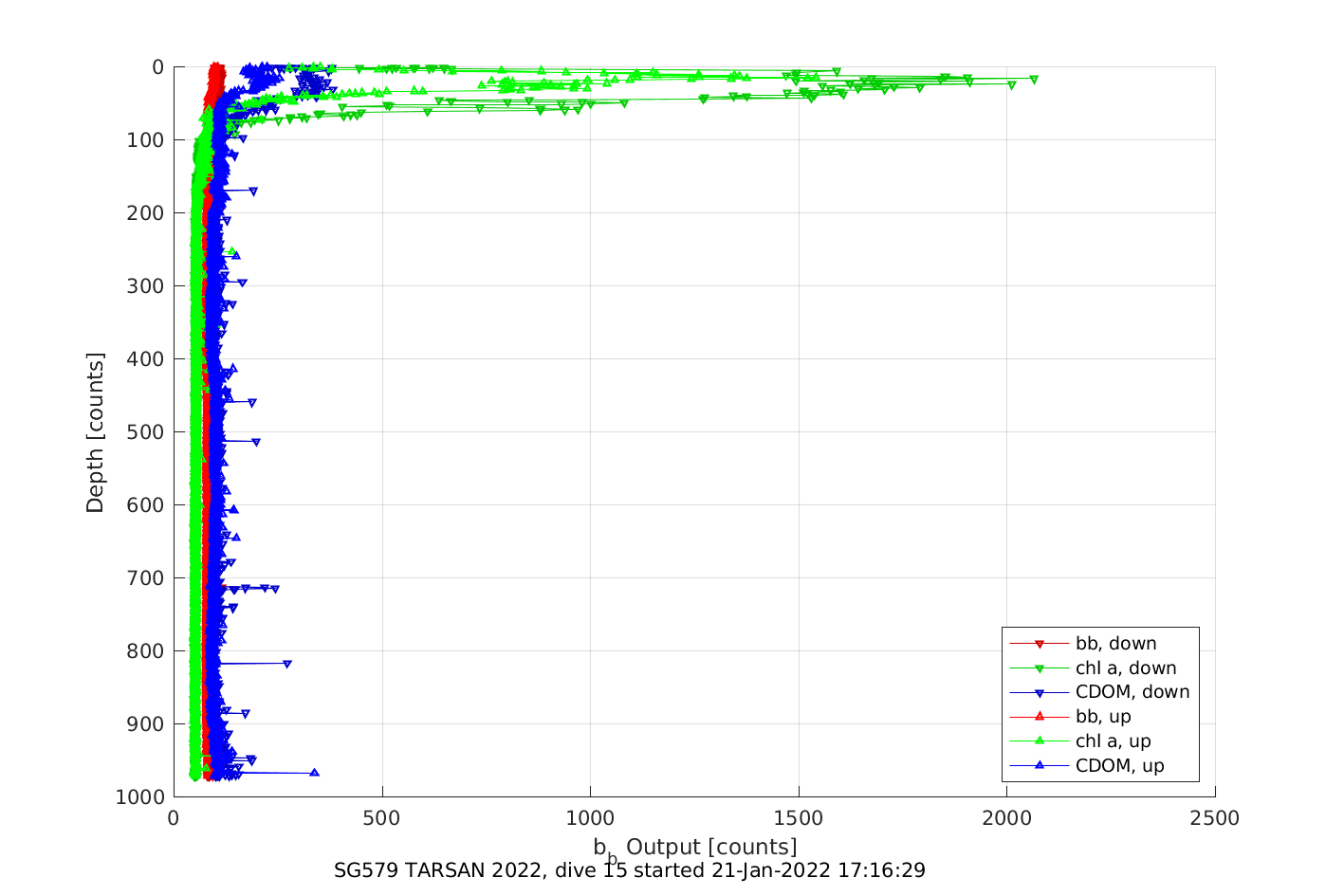This screenshot has width=1344, height=896.
Task: Click the SG579 TARSAN 2022 dive caption
Action: (x=629, y=870)
